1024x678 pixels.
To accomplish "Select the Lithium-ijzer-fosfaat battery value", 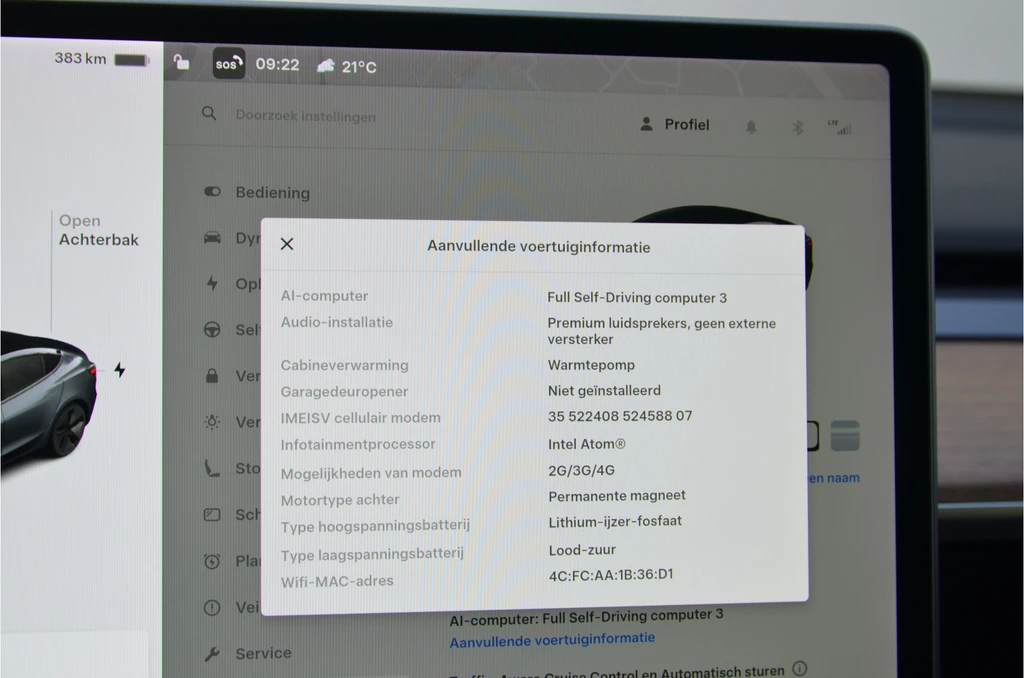I will (615, 521).
